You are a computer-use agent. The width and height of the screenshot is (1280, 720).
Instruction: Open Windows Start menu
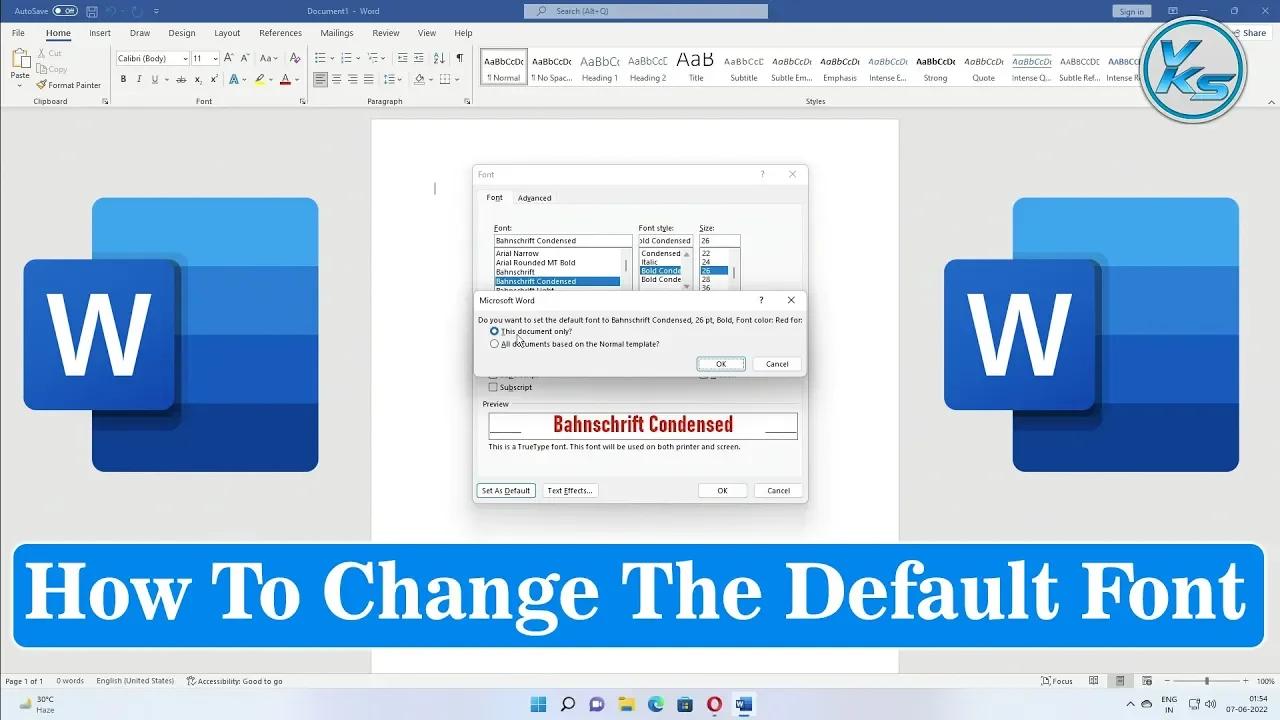click(538, 704)
